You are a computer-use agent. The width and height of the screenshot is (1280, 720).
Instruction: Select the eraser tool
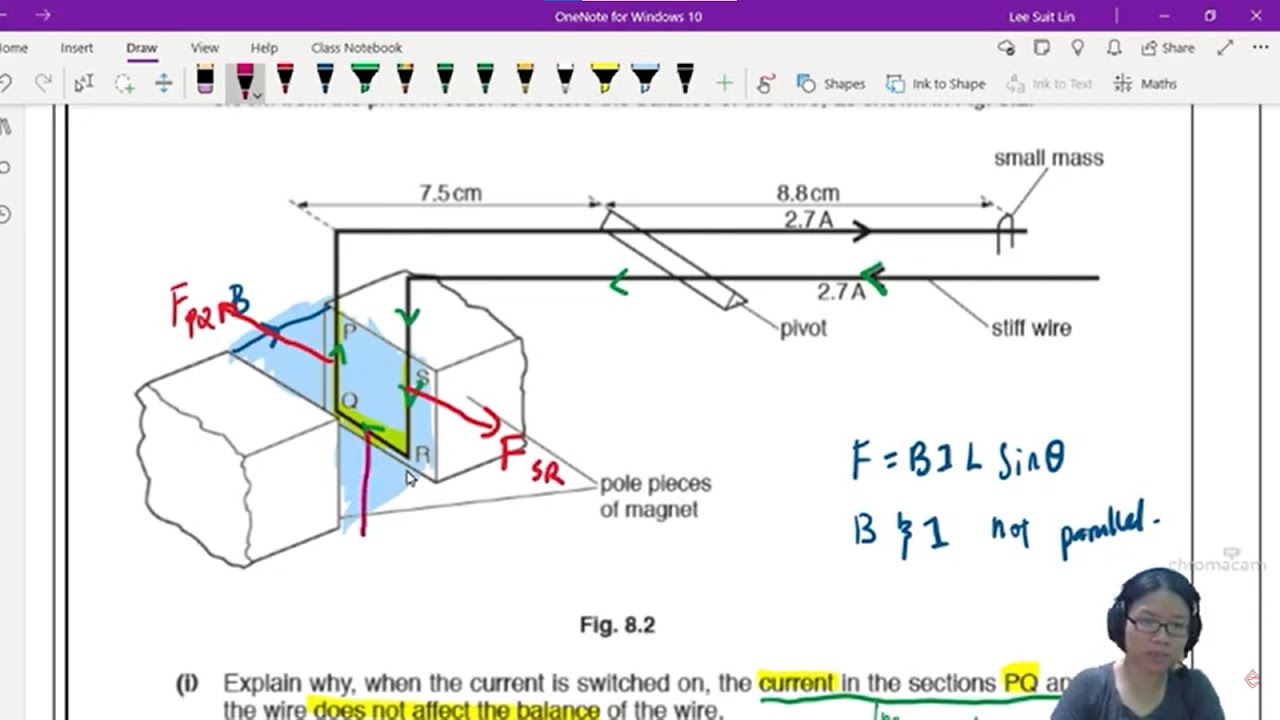[x=205, y=80]
